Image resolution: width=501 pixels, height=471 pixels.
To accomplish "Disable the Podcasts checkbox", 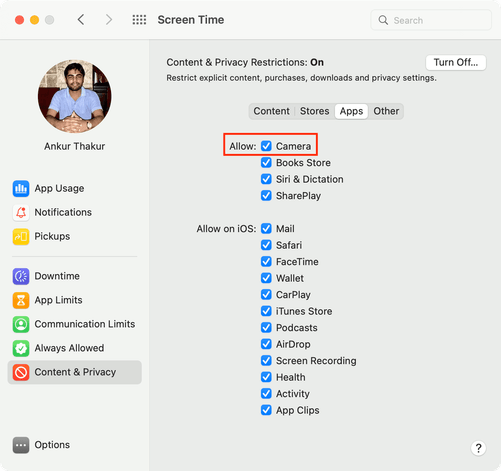I will click(x=266, y=327).
